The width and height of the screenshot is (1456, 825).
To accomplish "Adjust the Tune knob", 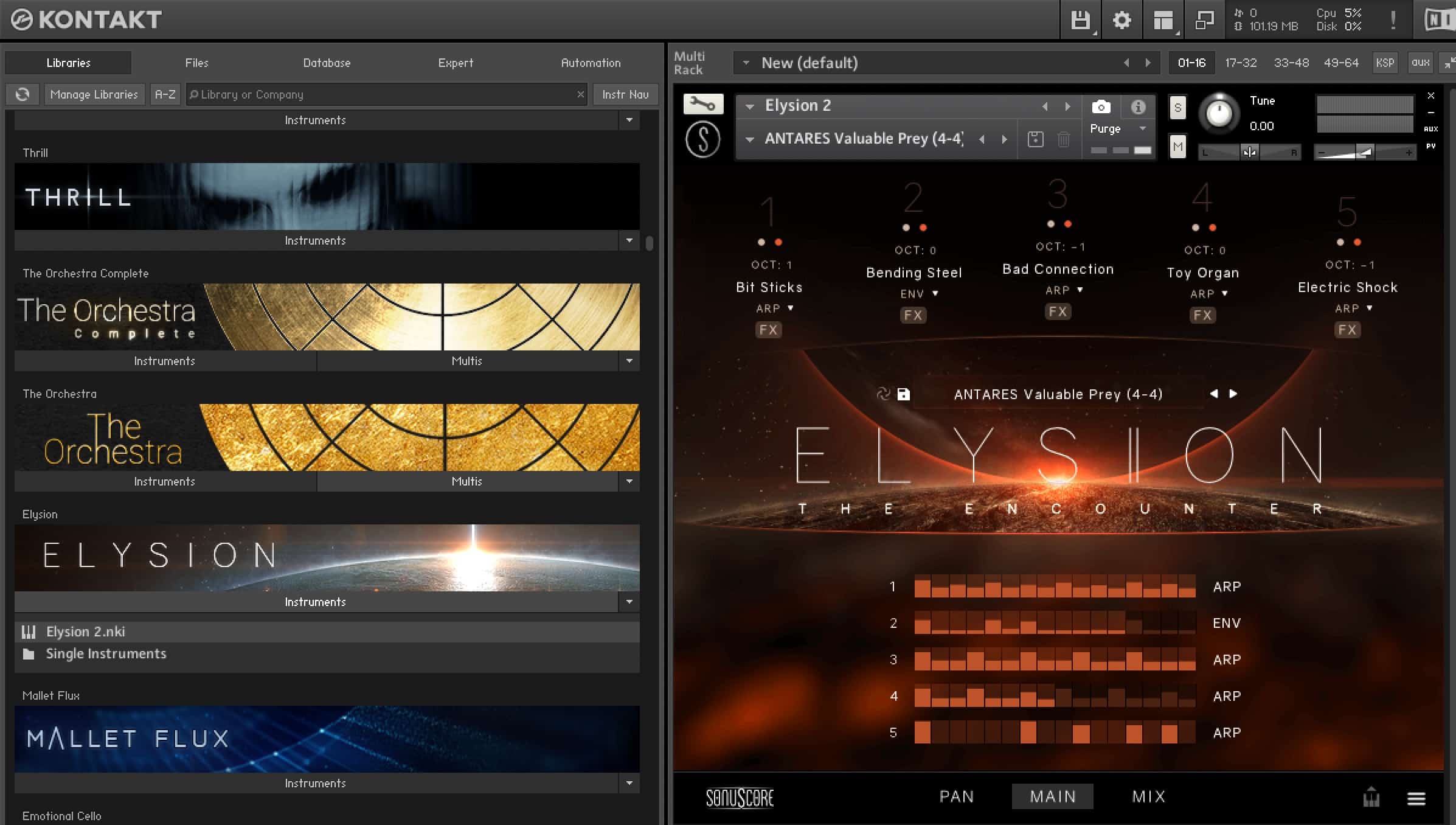I will 1219,113.
